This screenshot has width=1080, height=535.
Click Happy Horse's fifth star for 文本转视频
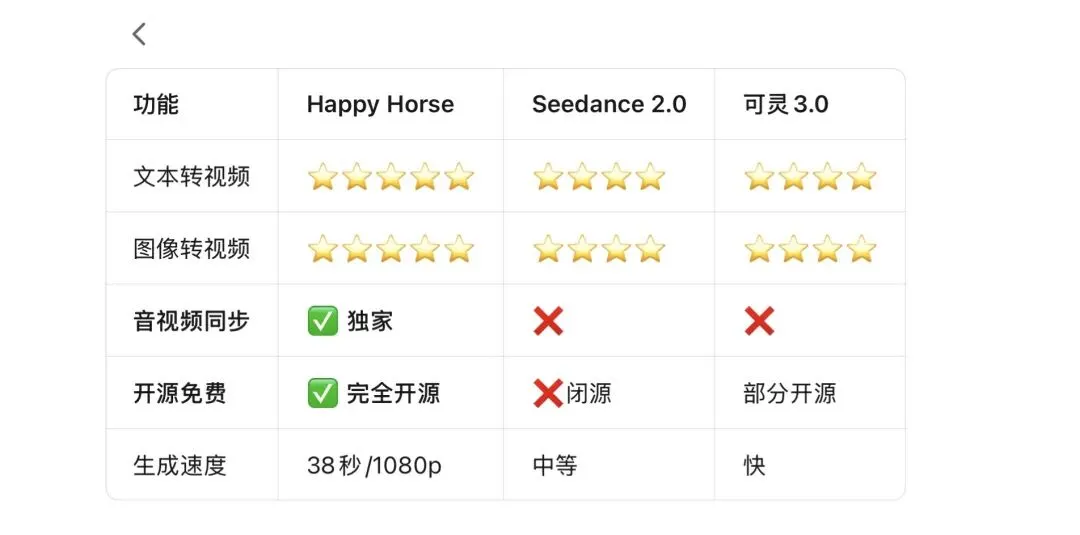[459, 177]
